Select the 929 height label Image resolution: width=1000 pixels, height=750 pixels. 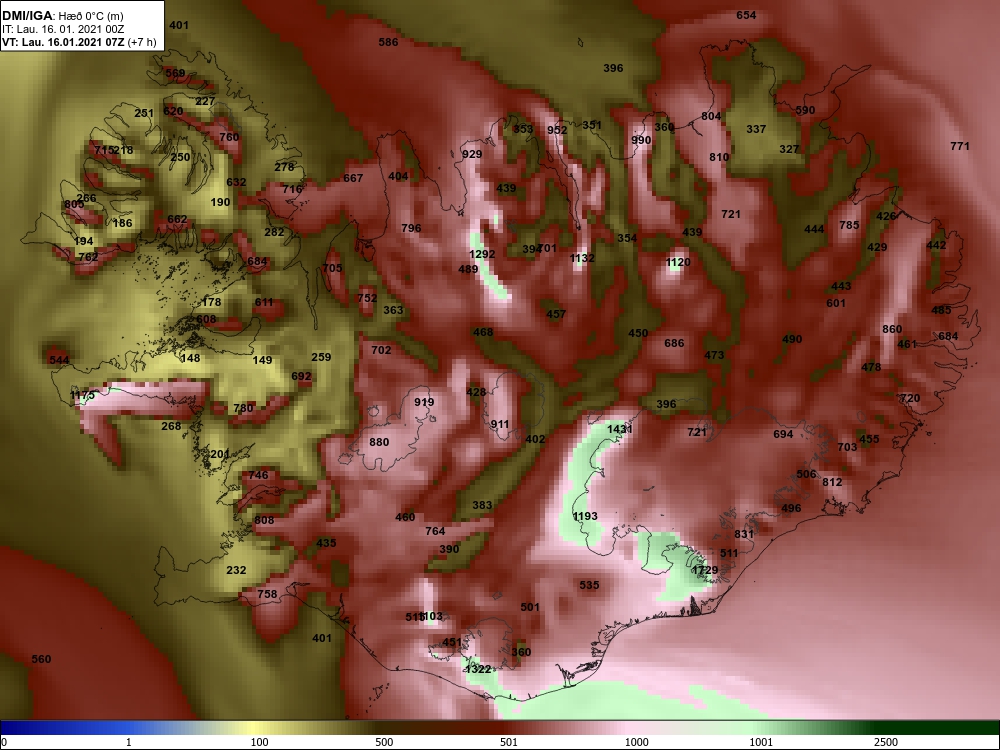(x=472, y=154)
